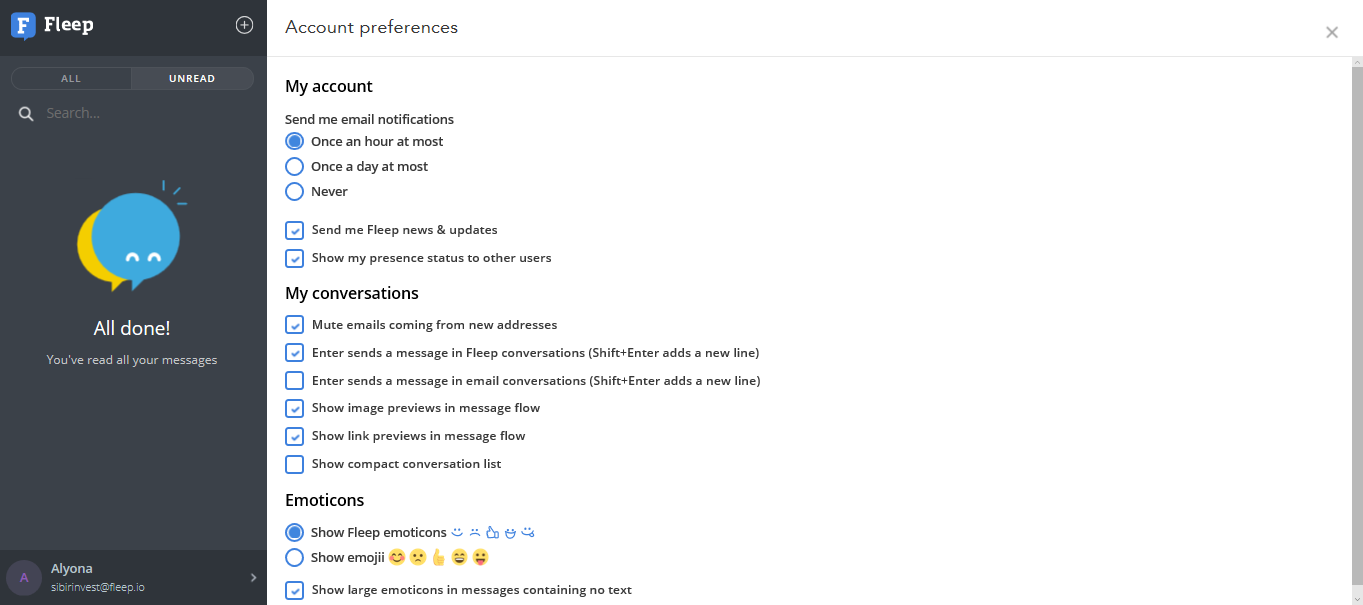Click the Alyona avatar icon
1363x605 pixels.
point(24,577)
